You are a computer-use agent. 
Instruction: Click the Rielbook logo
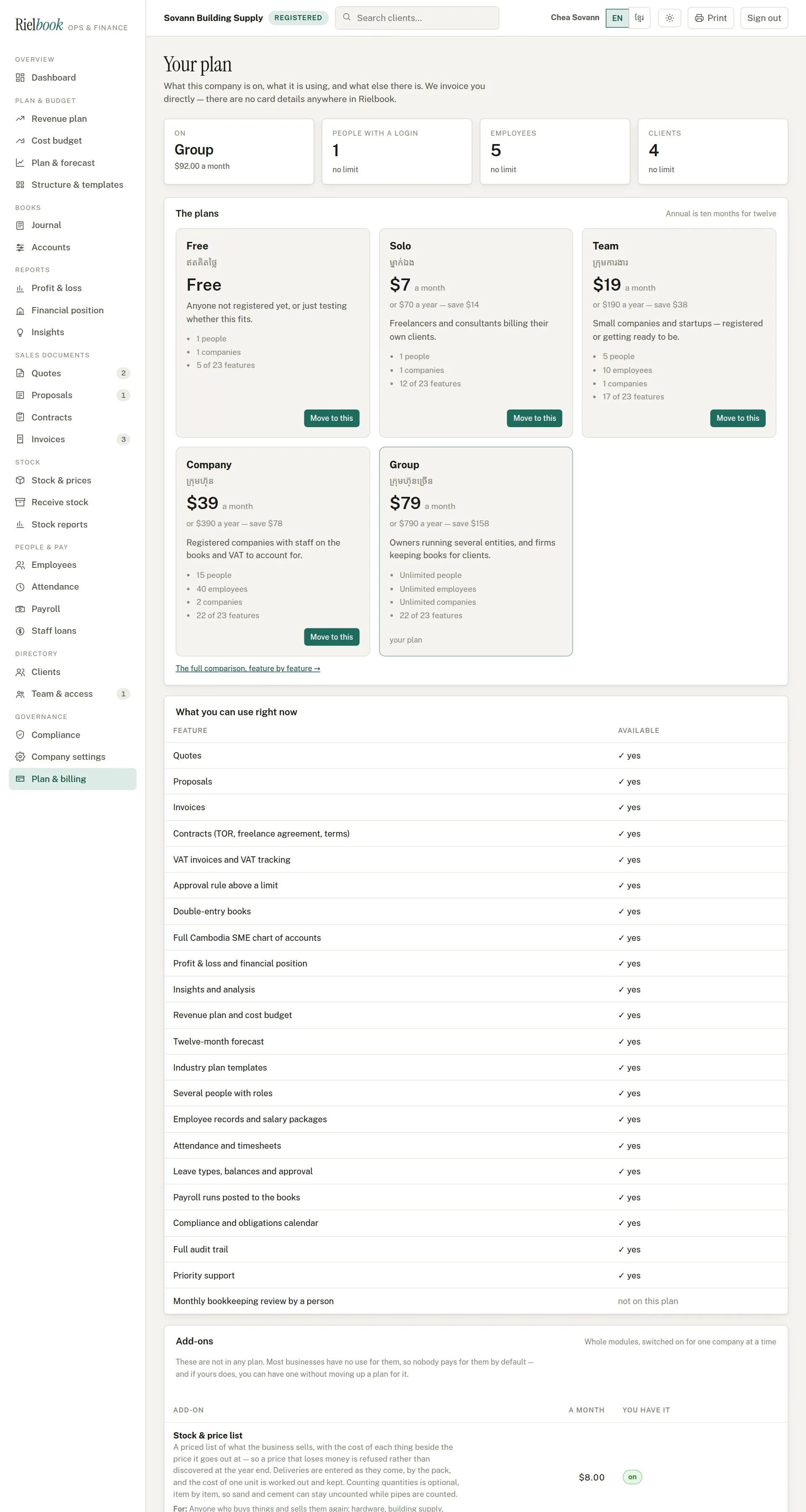(39, 25)
